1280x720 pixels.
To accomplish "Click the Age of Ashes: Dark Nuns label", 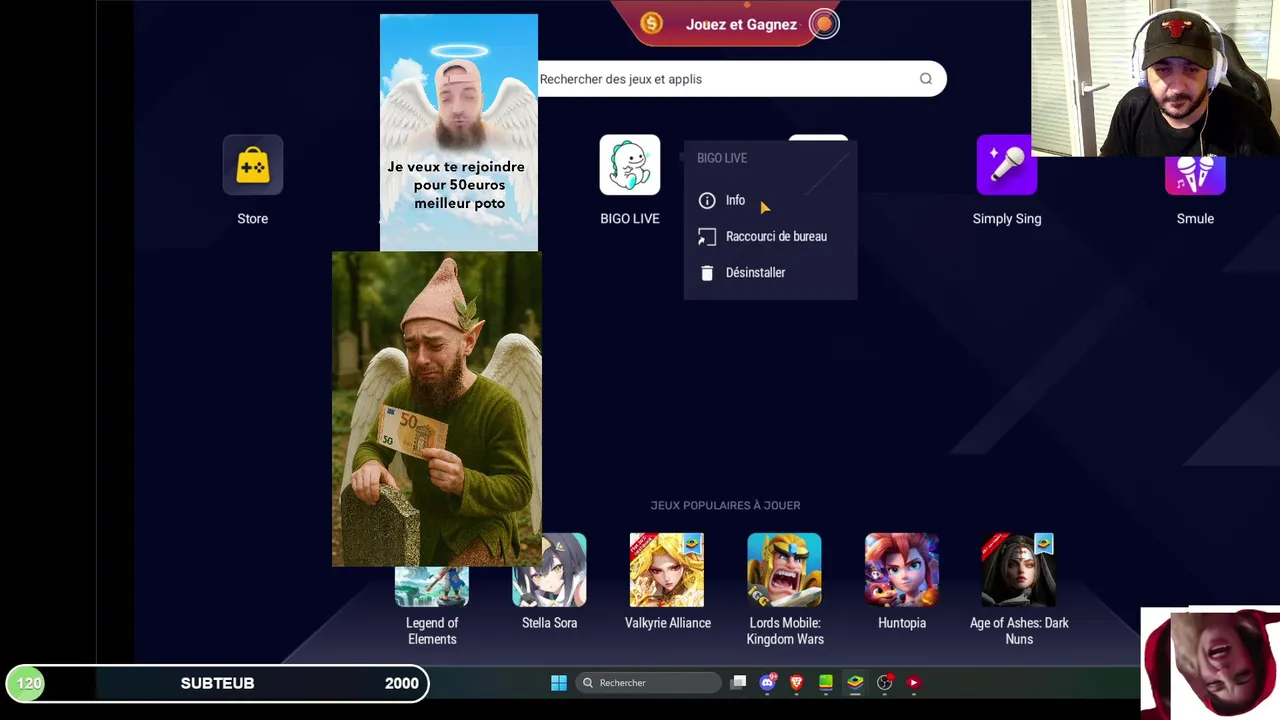I will pyautogui.click(x=1019, y=631).
